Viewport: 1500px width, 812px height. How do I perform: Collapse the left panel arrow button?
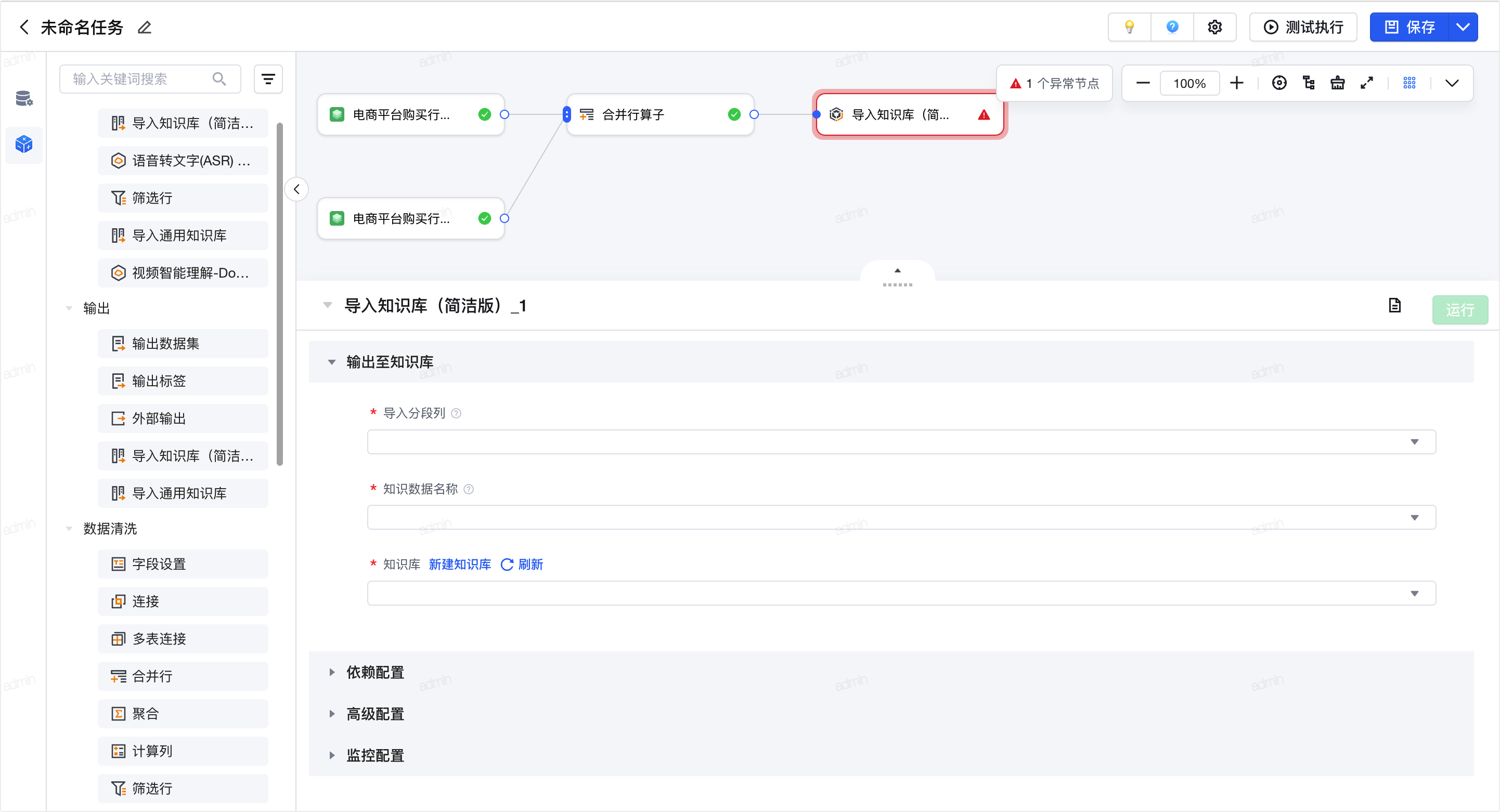pyautogui.click(x=296, y=189)
